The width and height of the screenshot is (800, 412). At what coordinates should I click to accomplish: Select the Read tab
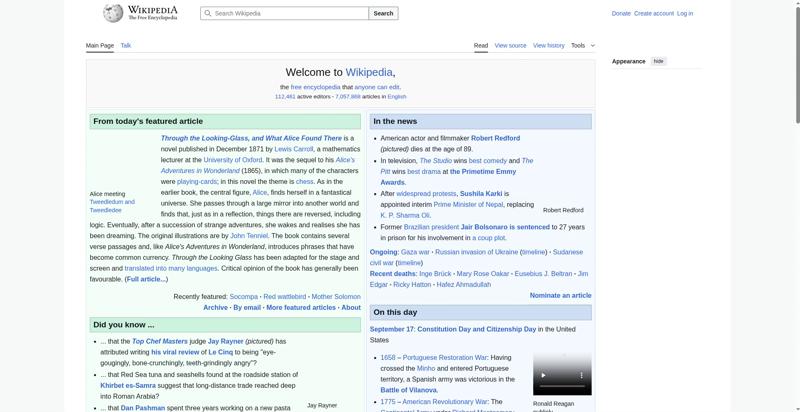pyautogui.click(x=481, y=45)
